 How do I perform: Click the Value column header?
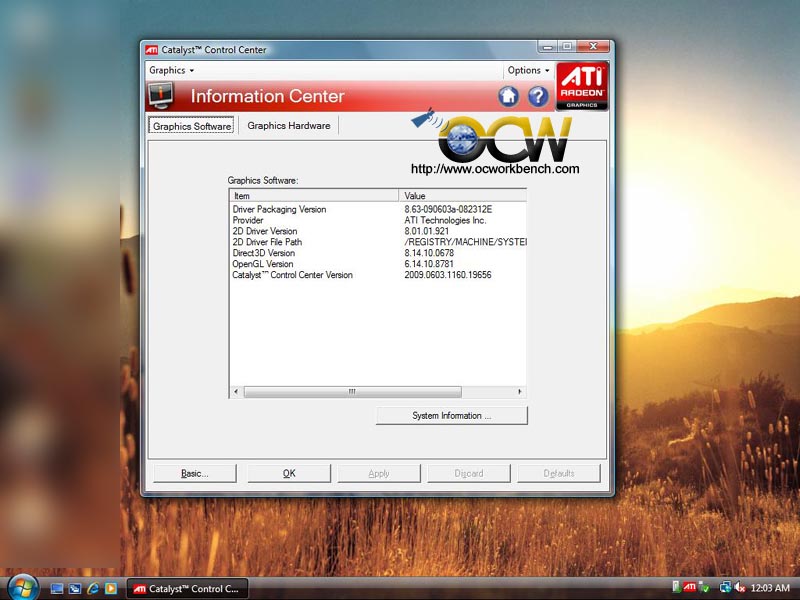pyautogui.click(x=462, y=195)
